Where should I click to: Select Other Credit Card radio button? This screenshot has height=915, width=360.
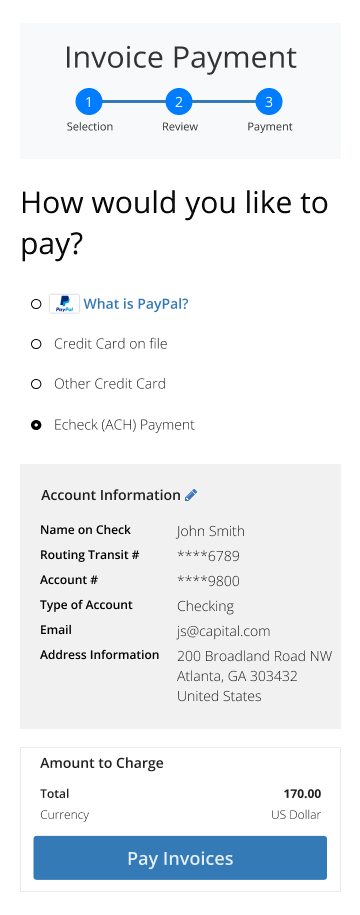pos(36,384)
